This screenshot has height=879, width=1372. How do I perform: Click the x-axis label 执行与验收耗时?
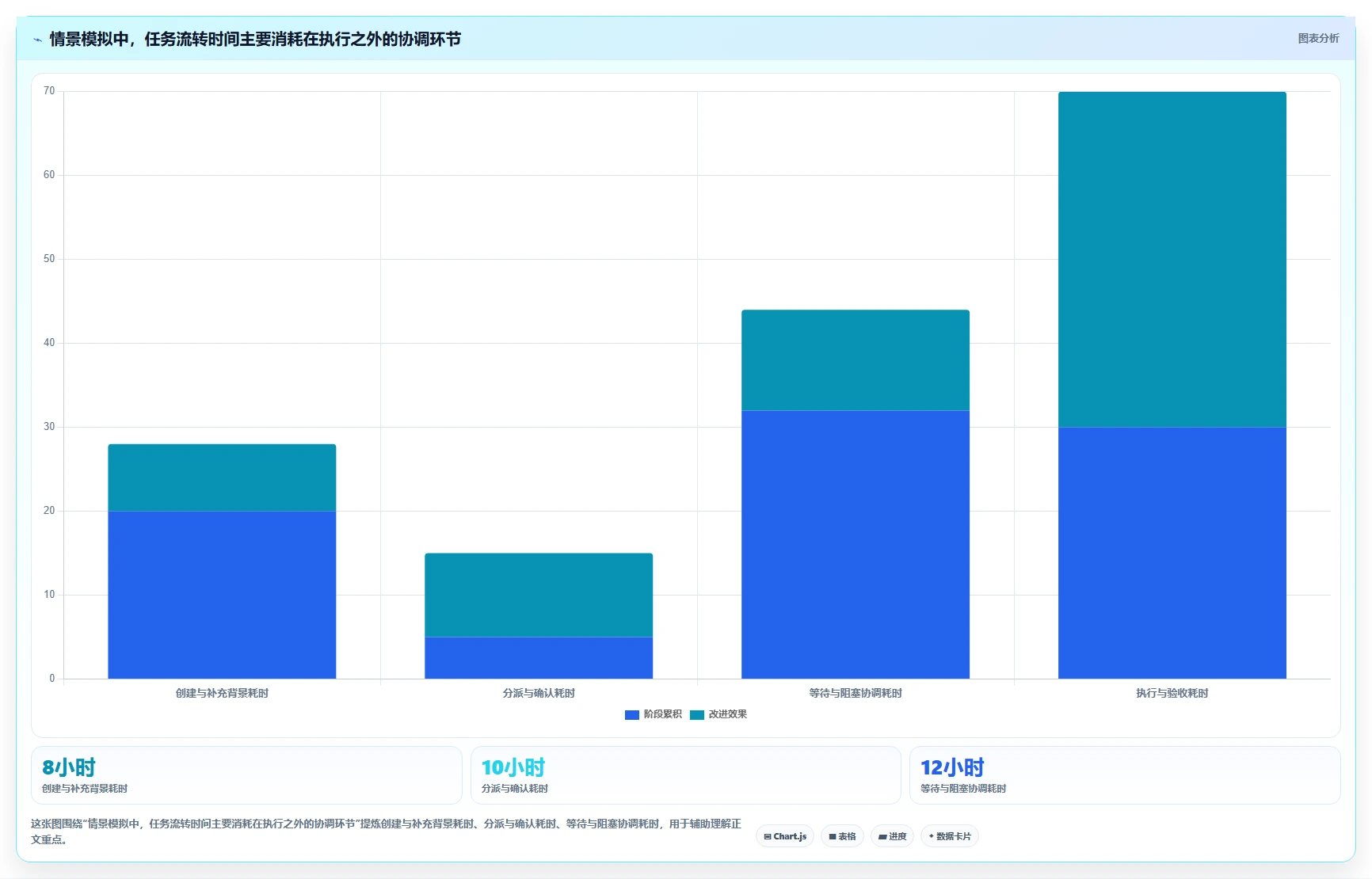click(1172, 693)
